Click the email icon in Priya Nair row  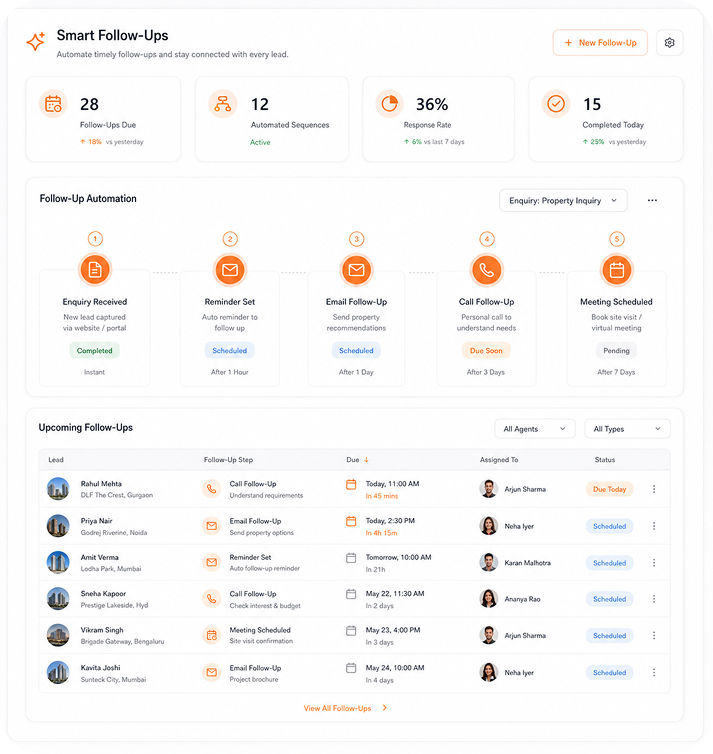(x=212, y=526)
